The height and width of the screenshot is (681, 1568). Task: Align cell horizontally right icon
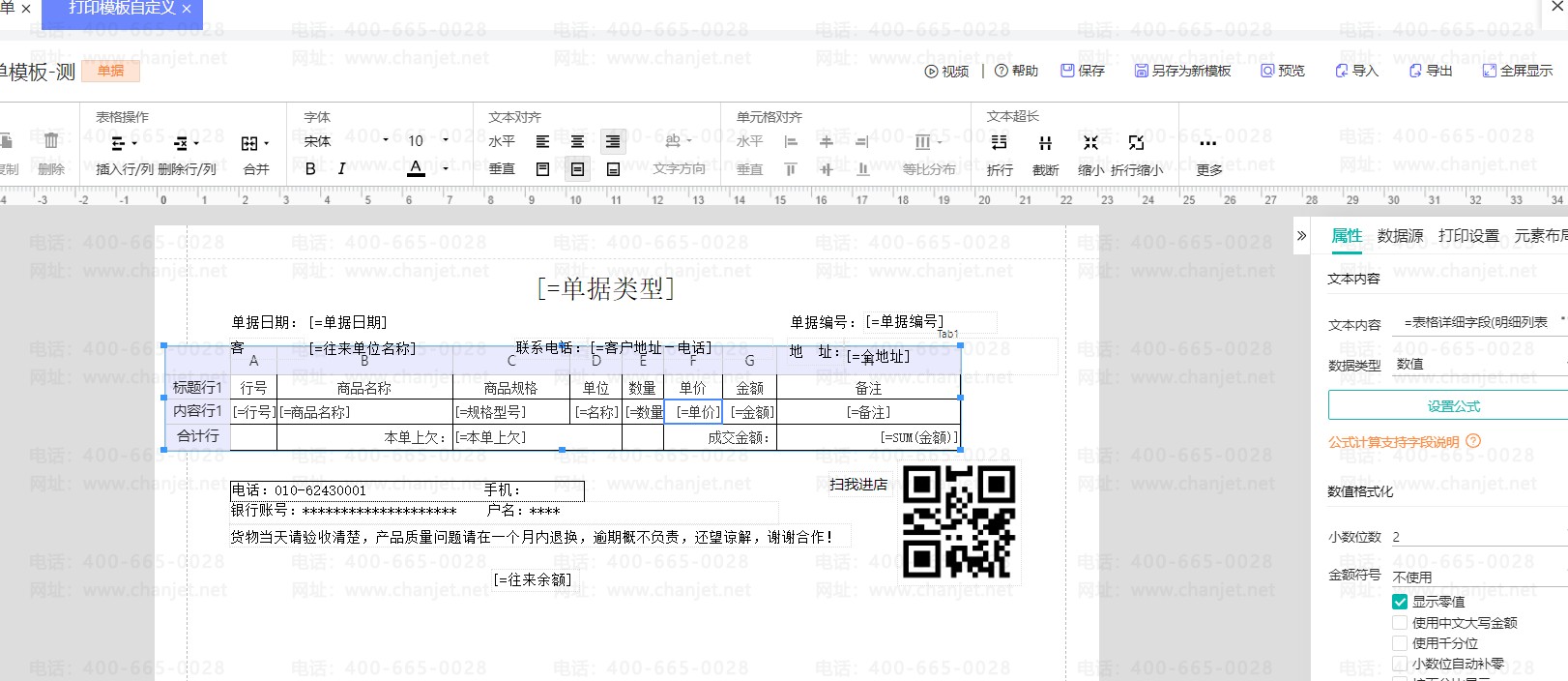pos(861,142)
